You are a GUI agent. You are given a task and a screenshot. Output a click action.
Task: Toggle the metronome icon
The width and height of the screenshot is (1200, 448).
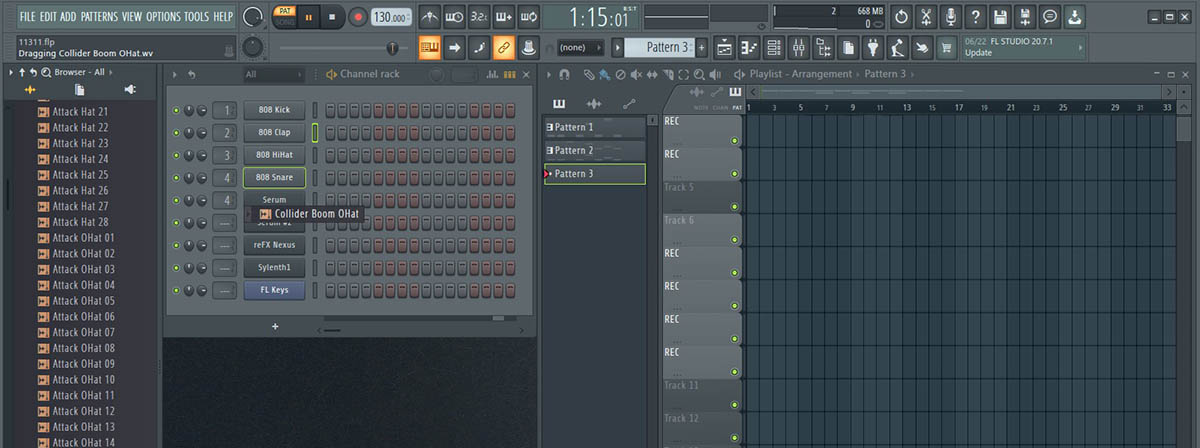[430, 17]
